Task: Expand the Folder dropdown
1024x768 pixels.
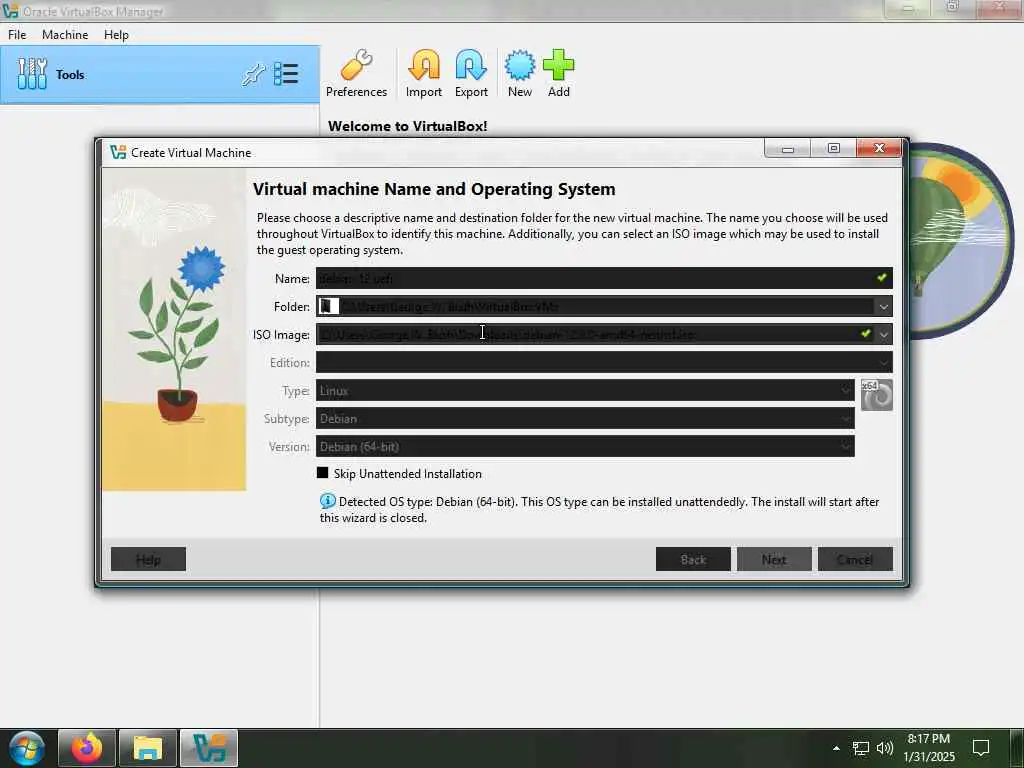Action: point(884,306)
